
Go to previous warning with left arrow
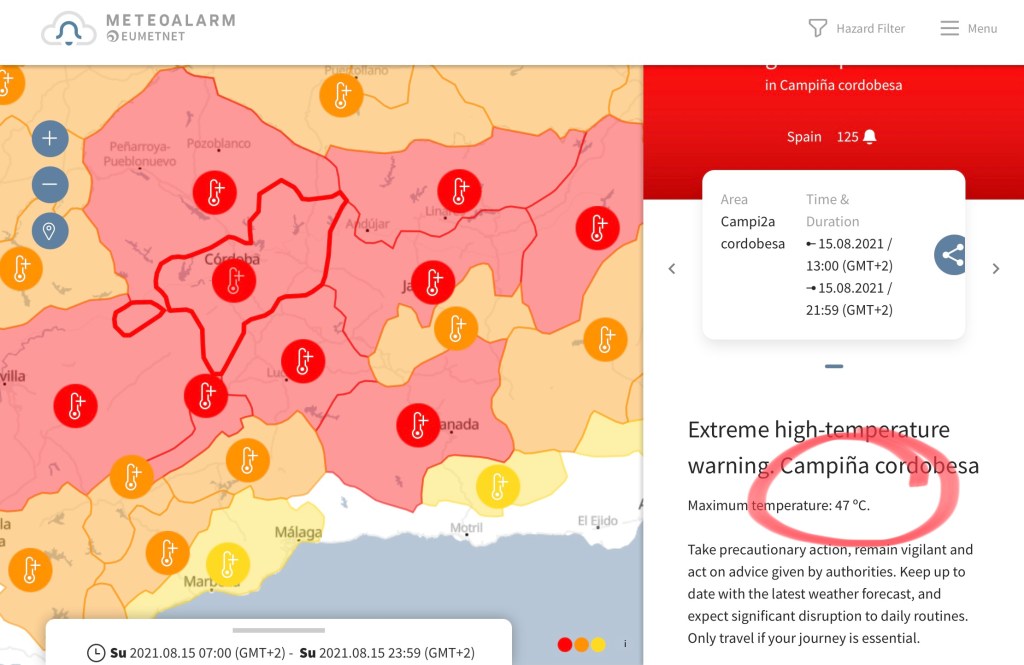click(x=672, y=268)
